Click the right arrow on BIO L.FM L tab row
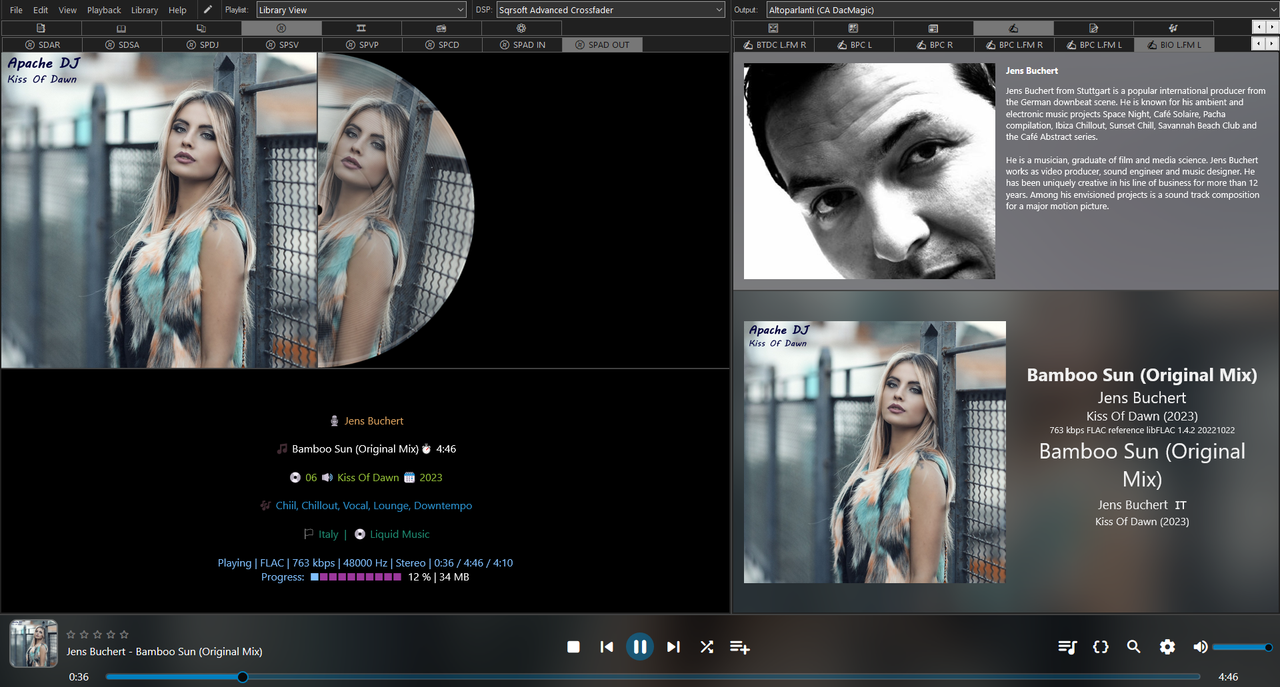 click(x=1271, y=44)
